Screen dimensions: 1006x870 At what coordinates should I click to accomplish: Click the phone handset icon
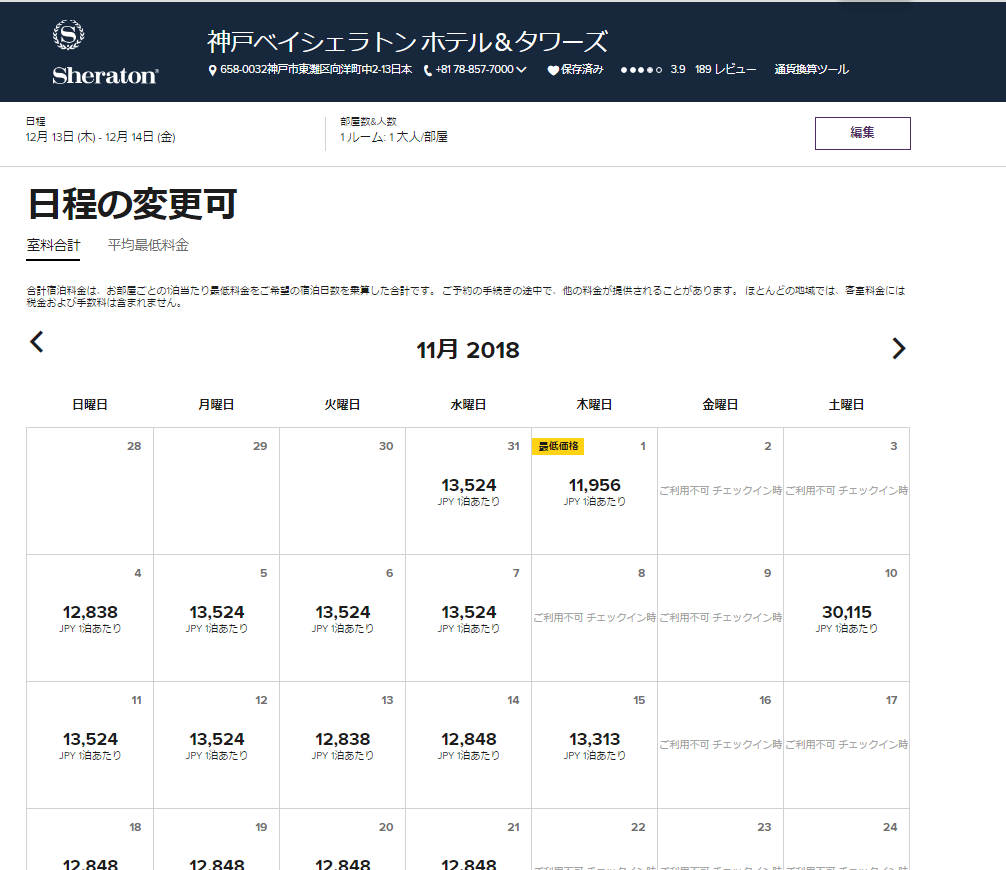pyautogui.click(x=428, y=70)
